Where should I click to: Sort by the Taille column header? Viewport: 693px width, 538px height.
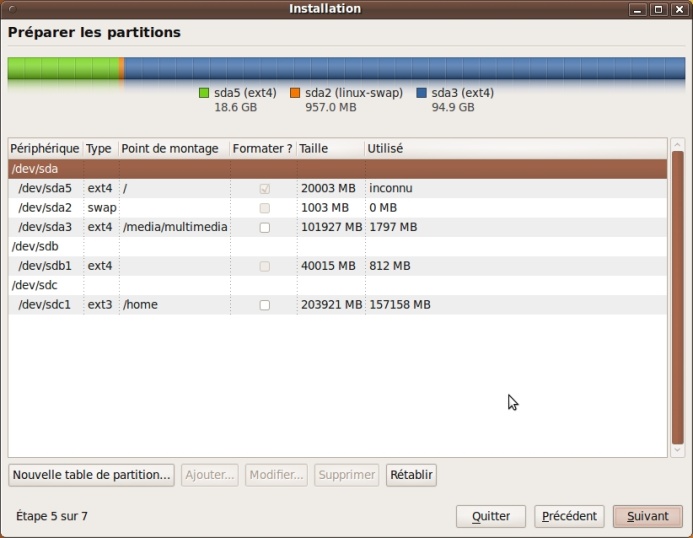[x=314, y=148]
